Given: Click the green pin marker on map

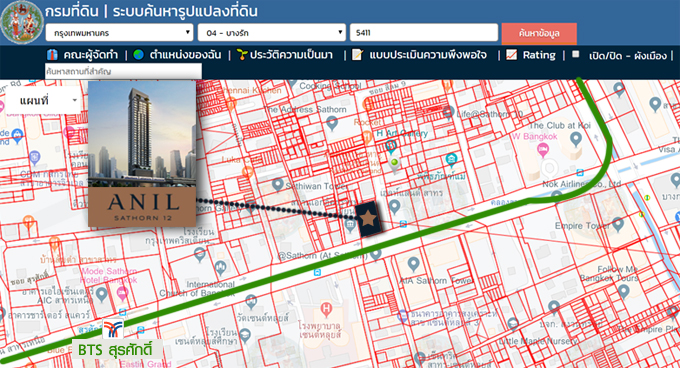Looking at the screenshot, I should click(x=394, y=164).
